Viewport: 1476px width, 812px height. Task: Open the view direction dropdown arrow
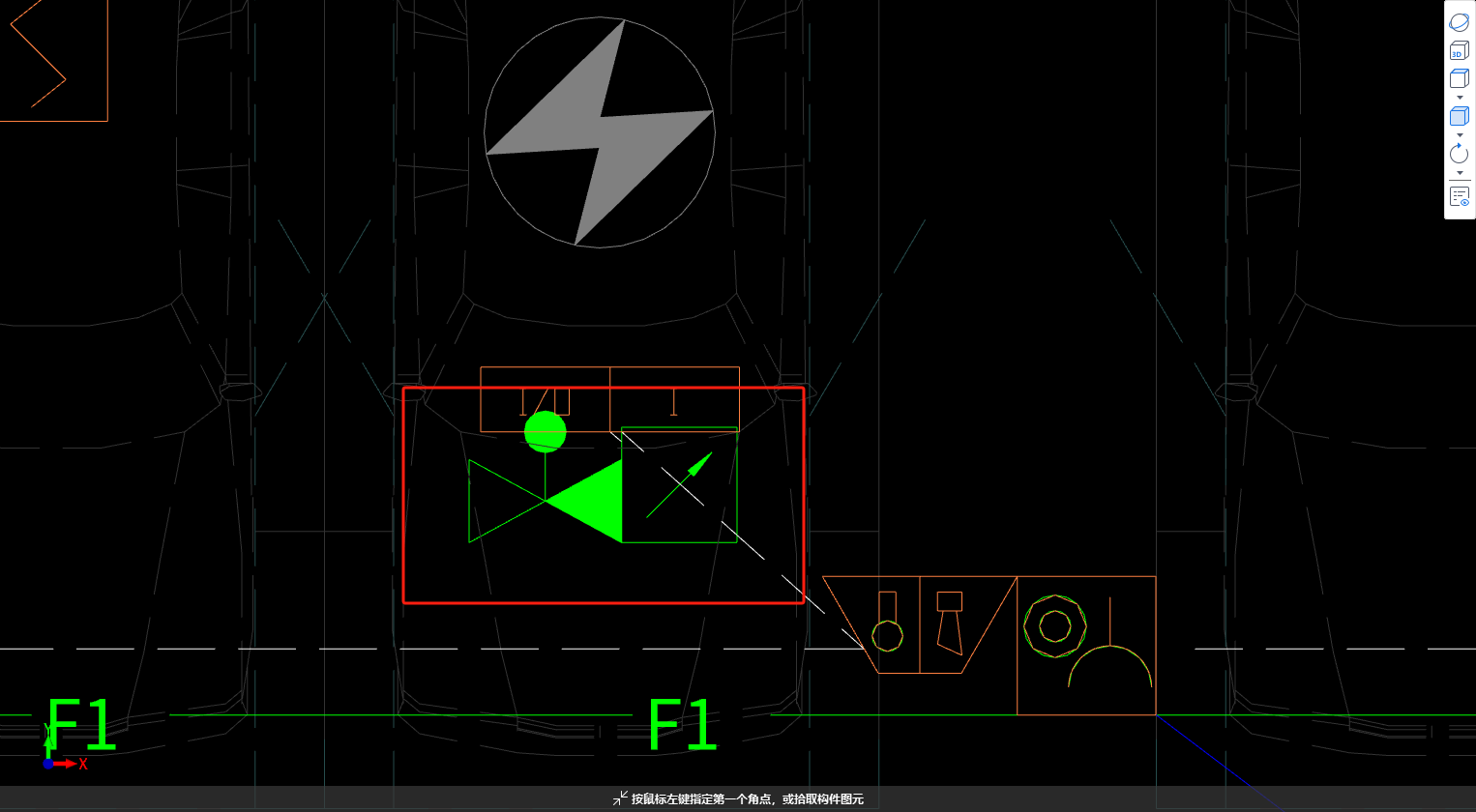point(1460,98)
